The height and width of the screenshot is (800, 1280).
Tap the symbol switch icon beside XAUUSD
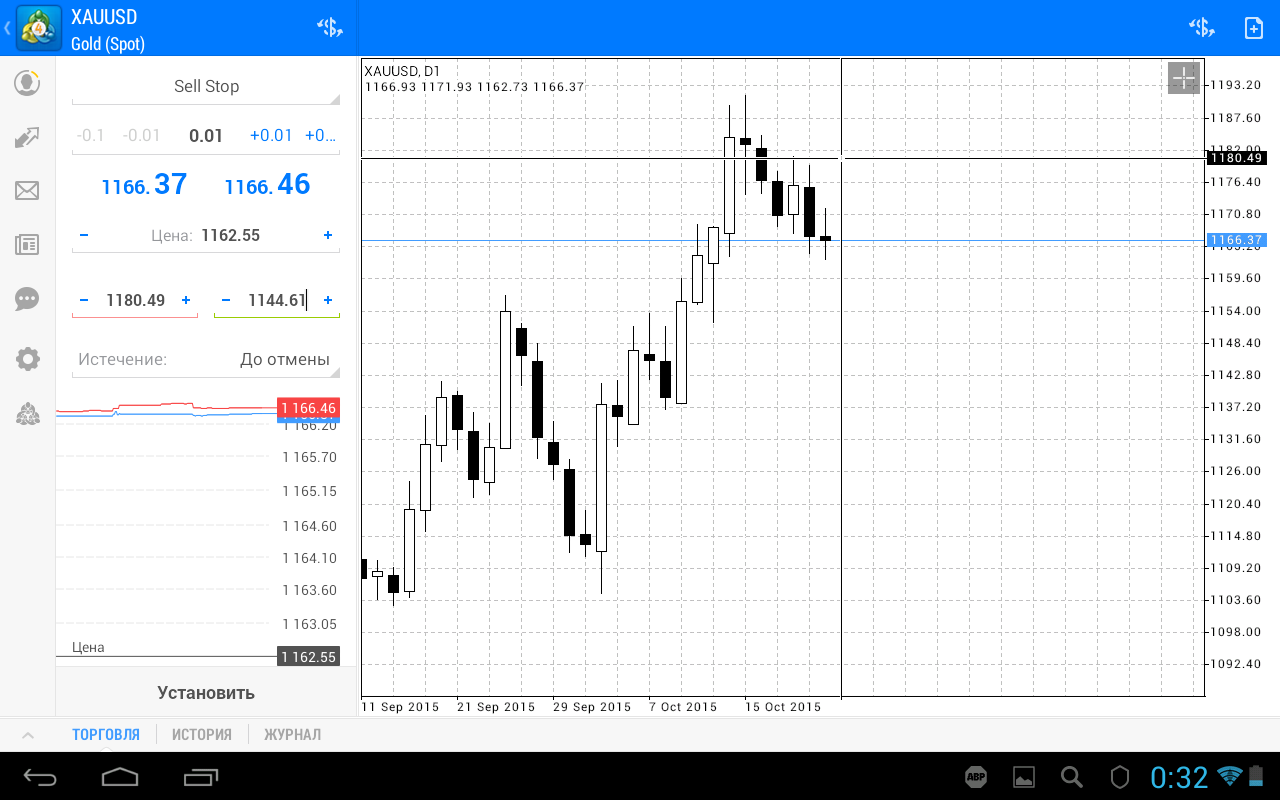329,28
